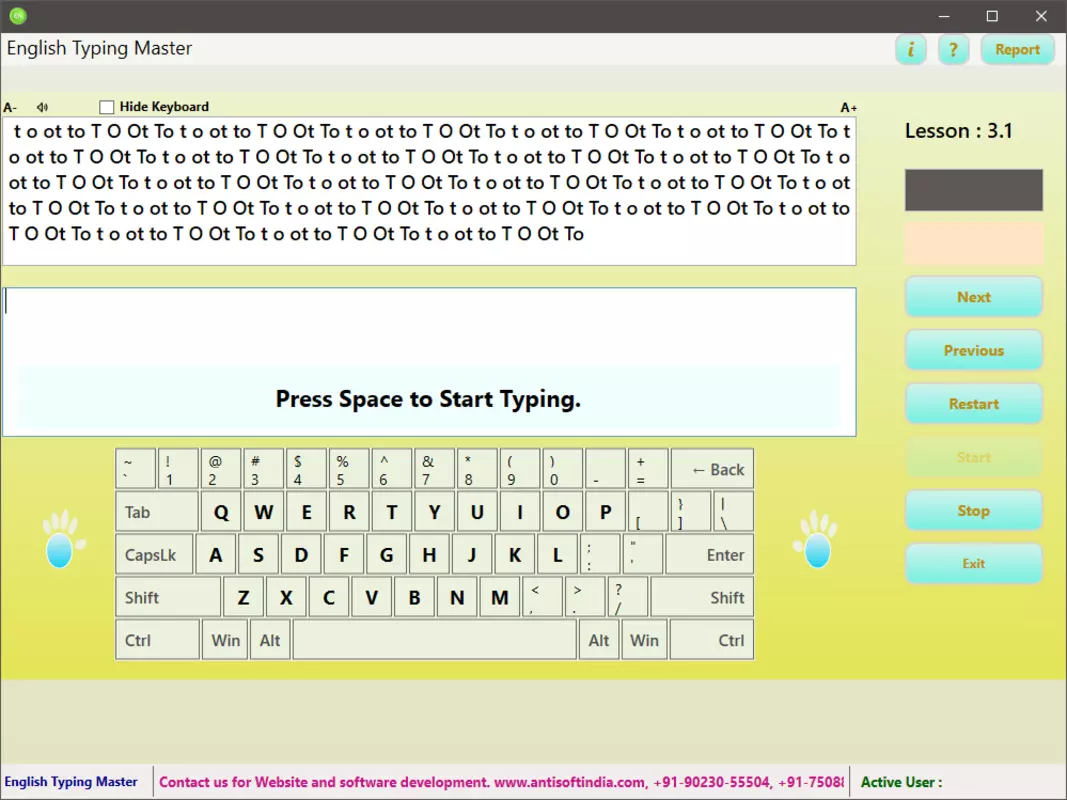Click the on-screen Back key
The width and height of the screenshot is (1067, 800).
tap(712, 469)
